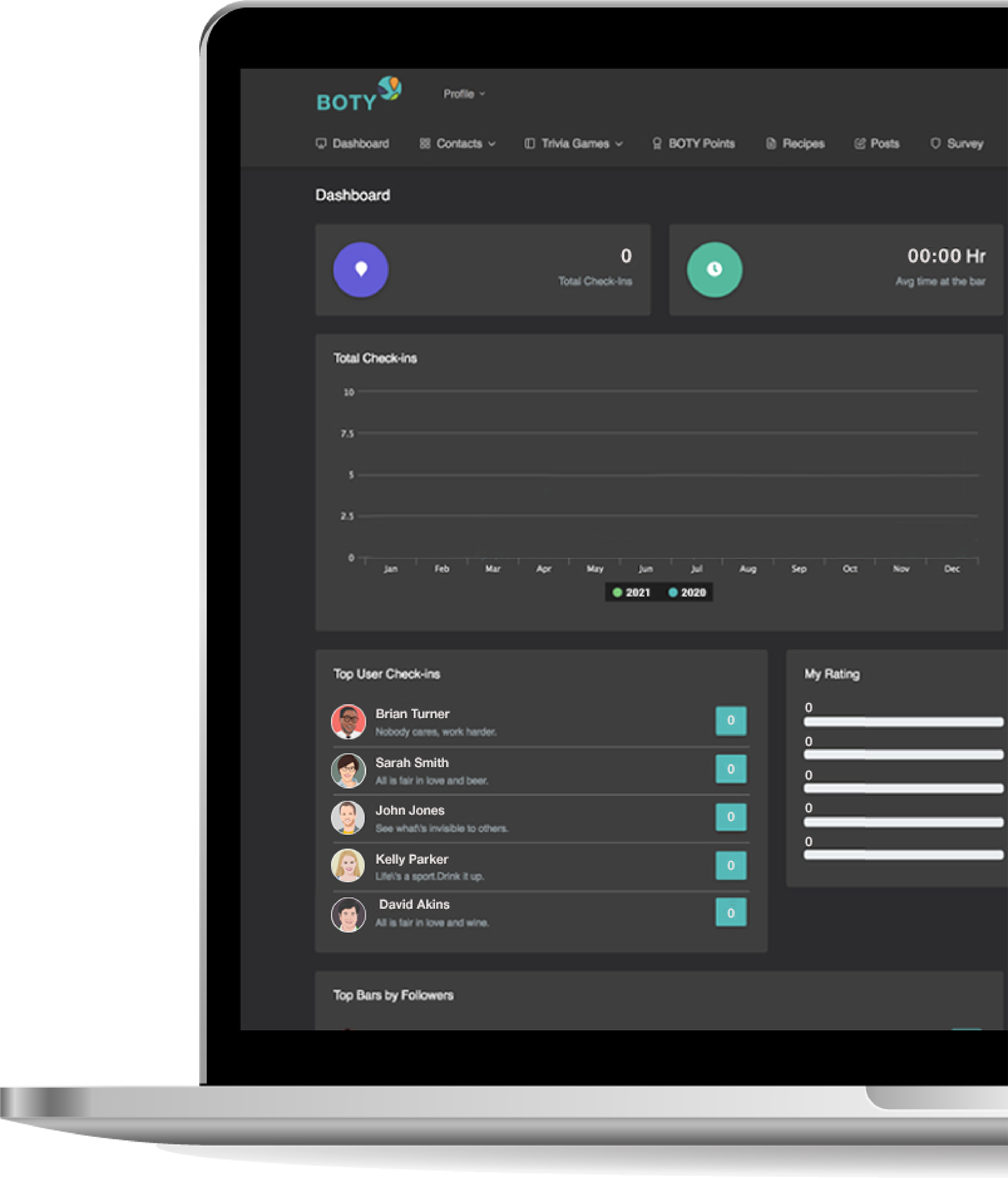
Task: Click Brian Turner's check-in count badge
Action: pyautogui.click(x=730, y=721)
